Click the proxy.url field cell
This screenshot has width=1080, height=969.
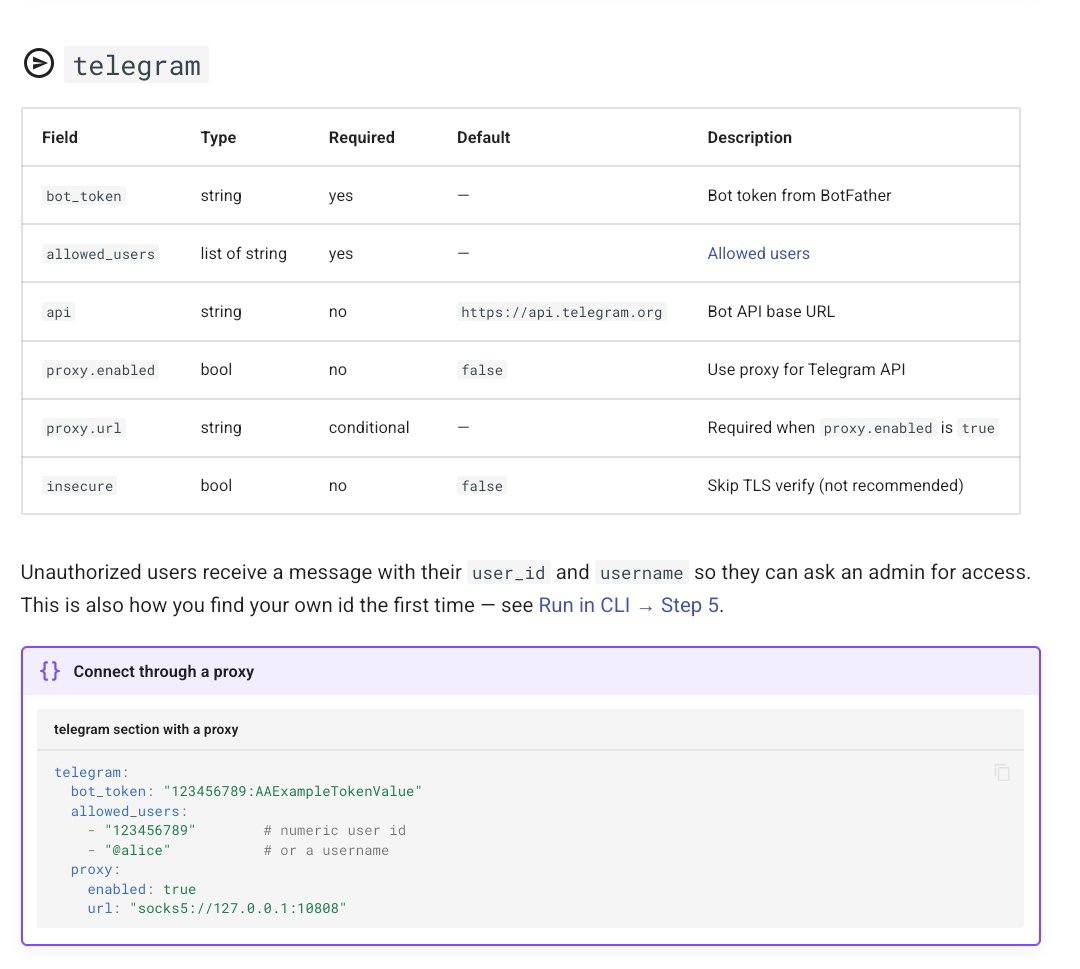point(83,428)
